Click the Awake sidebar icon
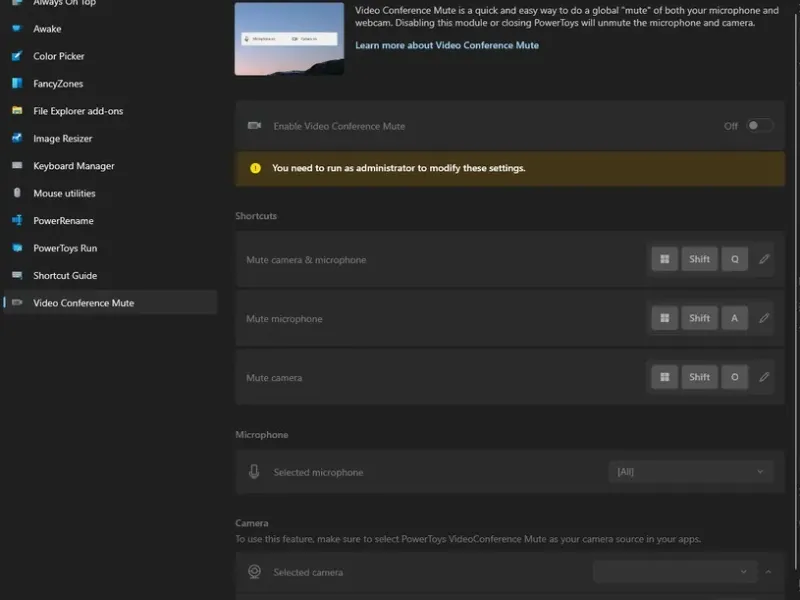The image size is (800, 600). (x=17, y=29)
